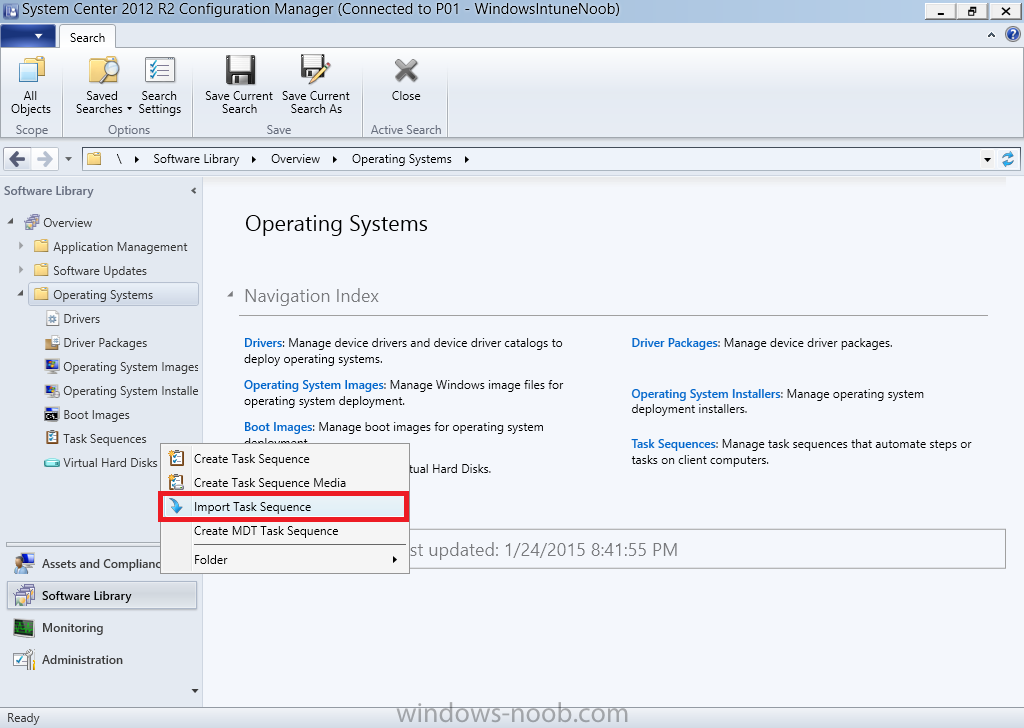The image size is (1024, 728).
Task: Select the Virtual Hard Disks node
Action: [x=101, y=462]
